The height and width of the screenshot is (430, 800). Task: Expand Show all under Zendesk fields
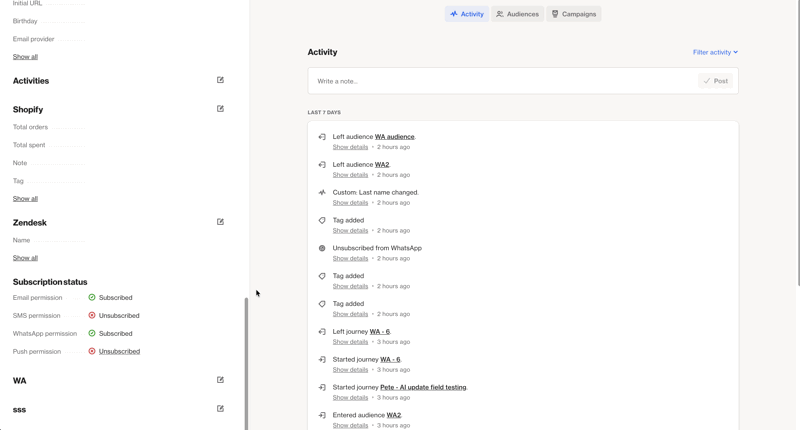pos(25,258)
